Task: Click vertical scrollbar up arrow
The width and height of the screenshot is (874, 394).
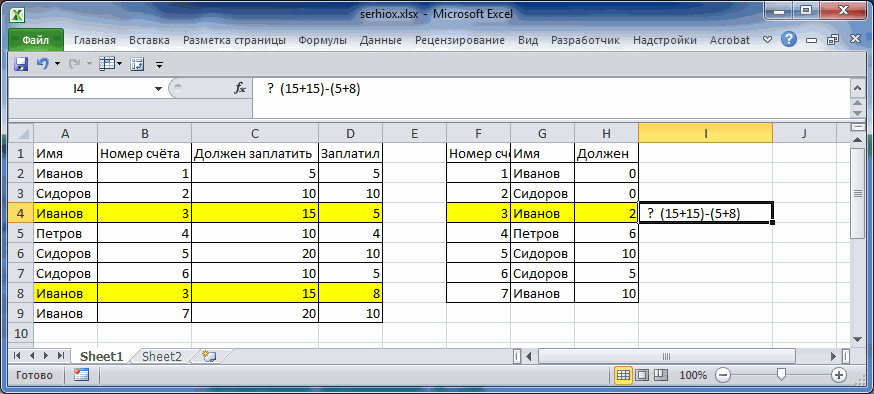Action: [857, 141]
